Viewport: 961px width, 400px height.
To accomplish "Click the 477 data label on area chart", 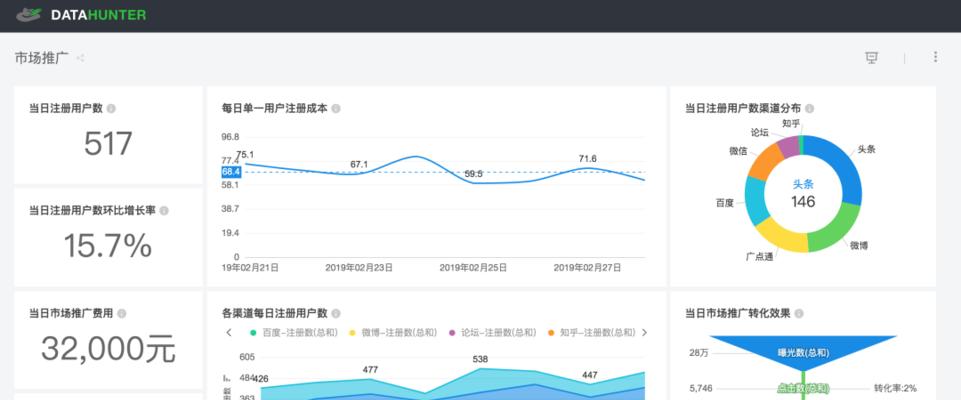I will point(370,370).
